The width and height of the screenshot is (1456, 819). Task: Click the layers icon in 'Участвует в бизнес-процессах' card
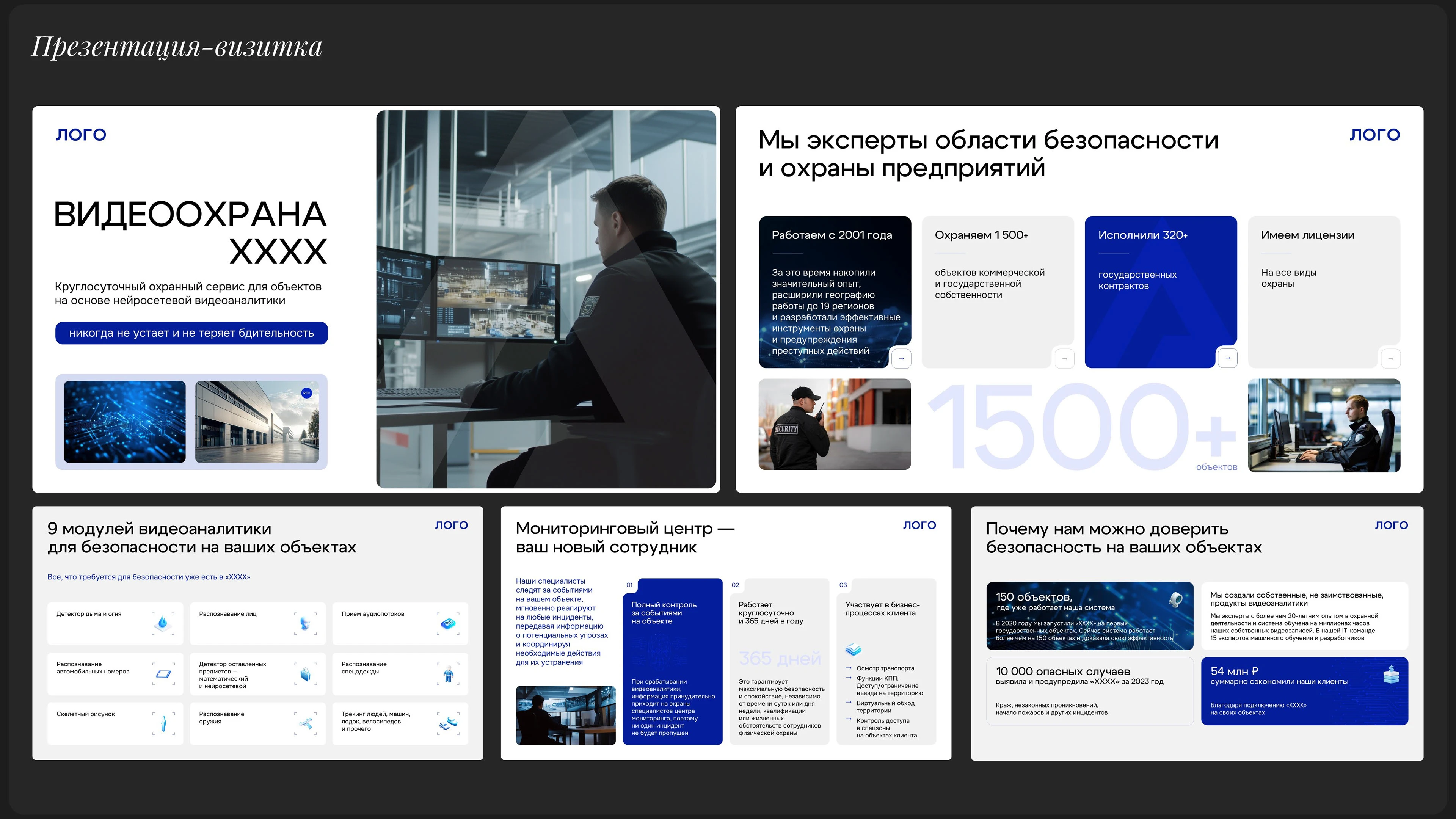click(x=854, y=650)
